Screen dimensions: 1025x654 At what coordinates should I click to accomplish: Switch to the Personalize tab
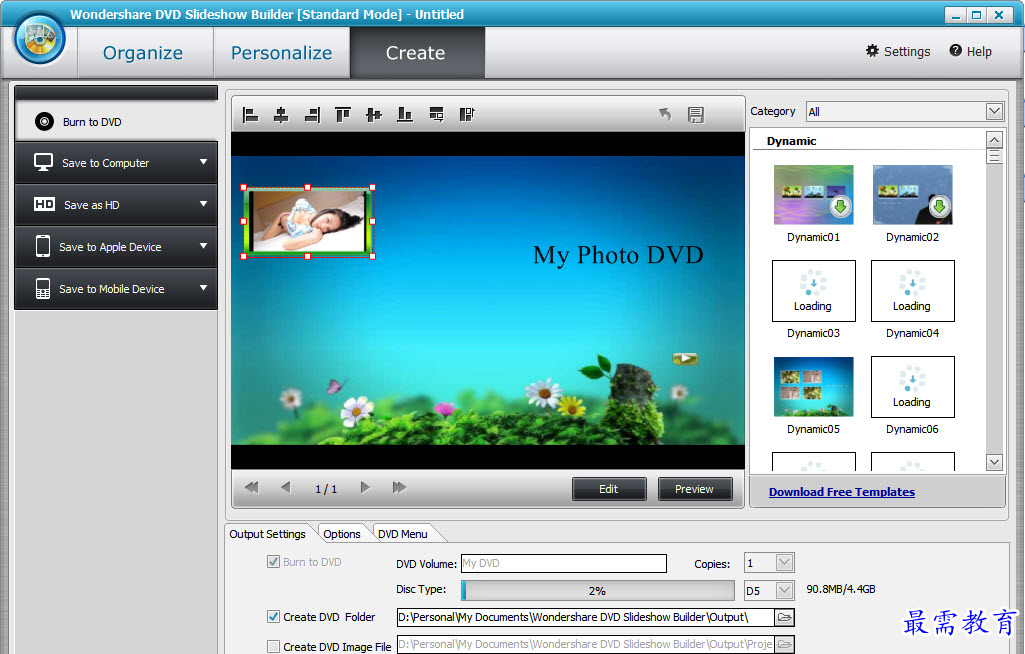281,53
